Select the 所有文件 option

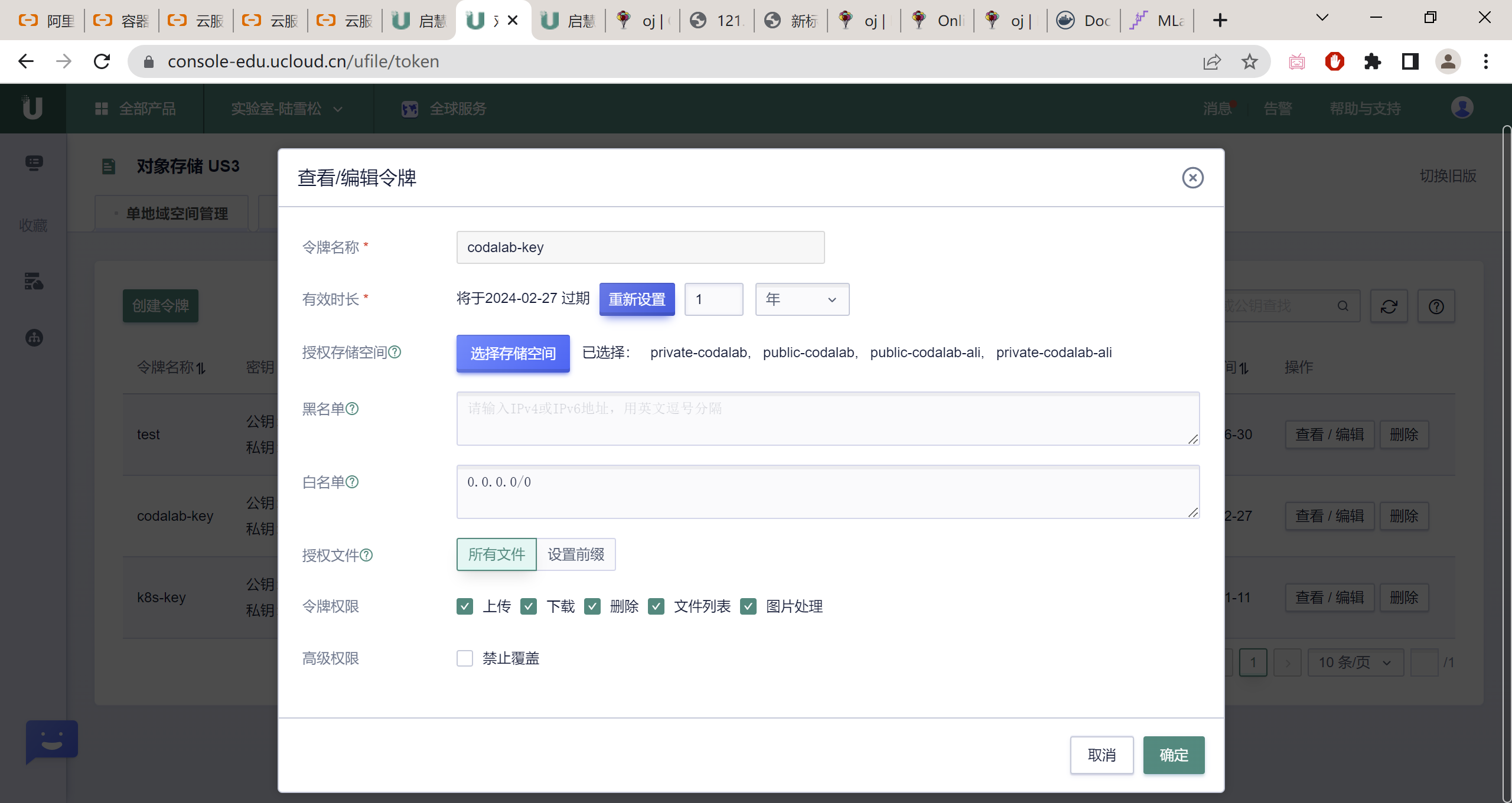point(496,554)
